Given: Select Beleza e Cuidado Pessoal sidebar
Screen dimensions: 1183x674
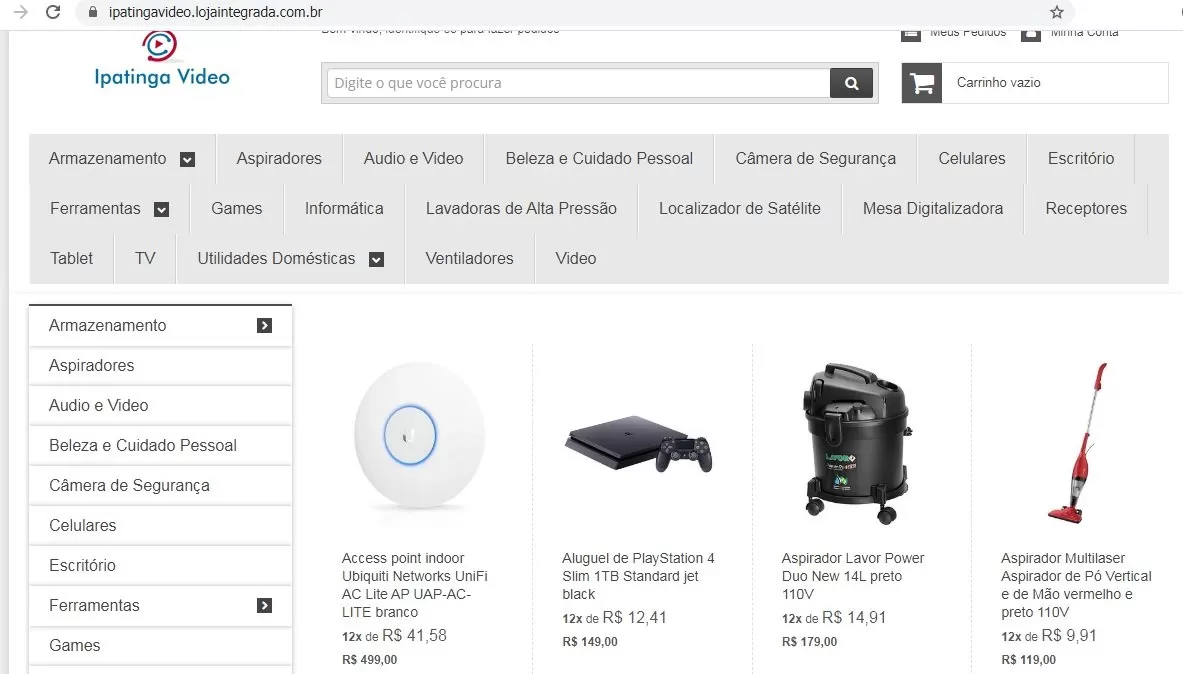Looking at the screenshot, I should coord(160,445).
